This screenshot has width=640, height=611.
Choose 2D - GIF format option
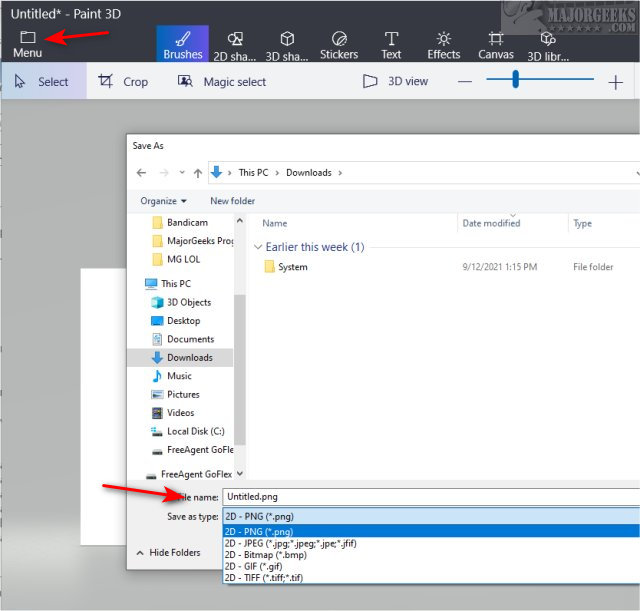click(x=431, y=566)
